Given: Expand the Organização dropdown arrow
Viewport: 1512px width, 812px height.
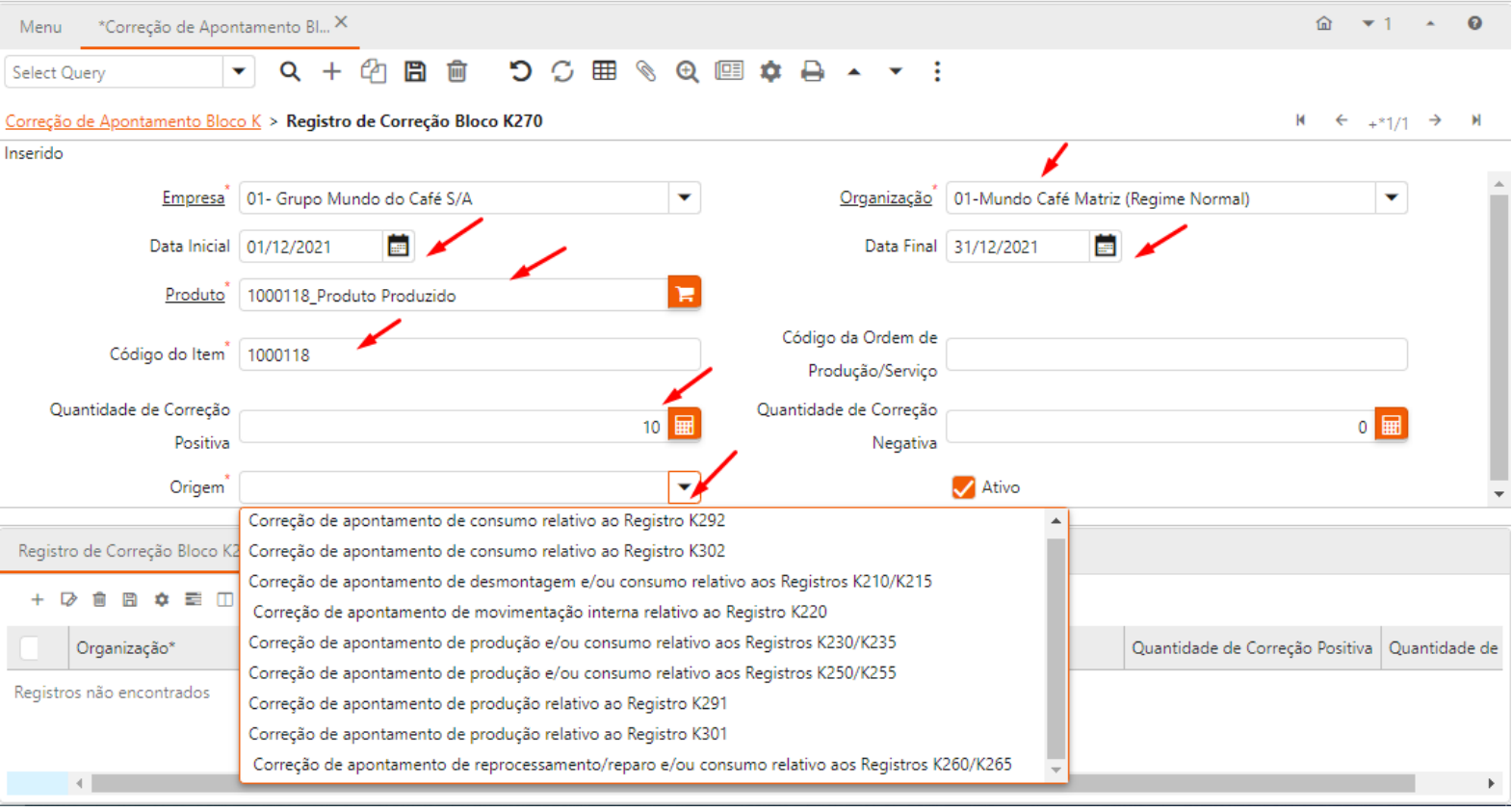Looking at the screenshot, I should tap(1391, 198).
